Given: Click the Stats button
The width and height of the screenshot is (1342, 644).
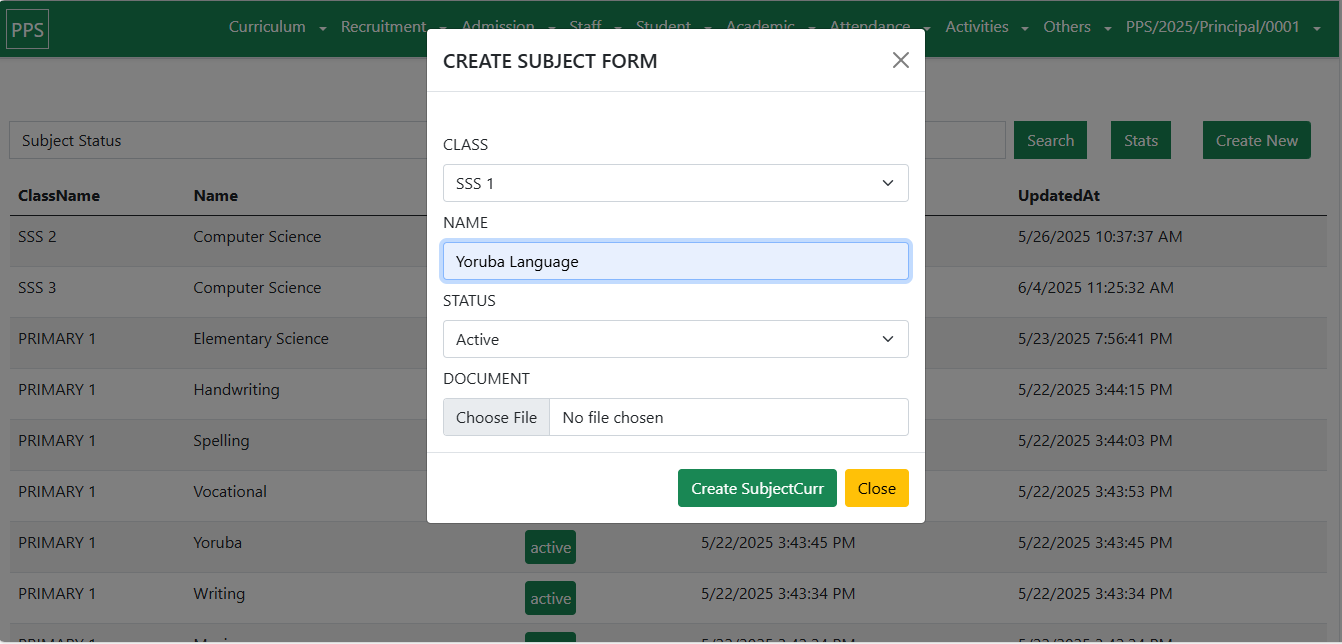Looking at the screenshot, I should pos(1140,140).
